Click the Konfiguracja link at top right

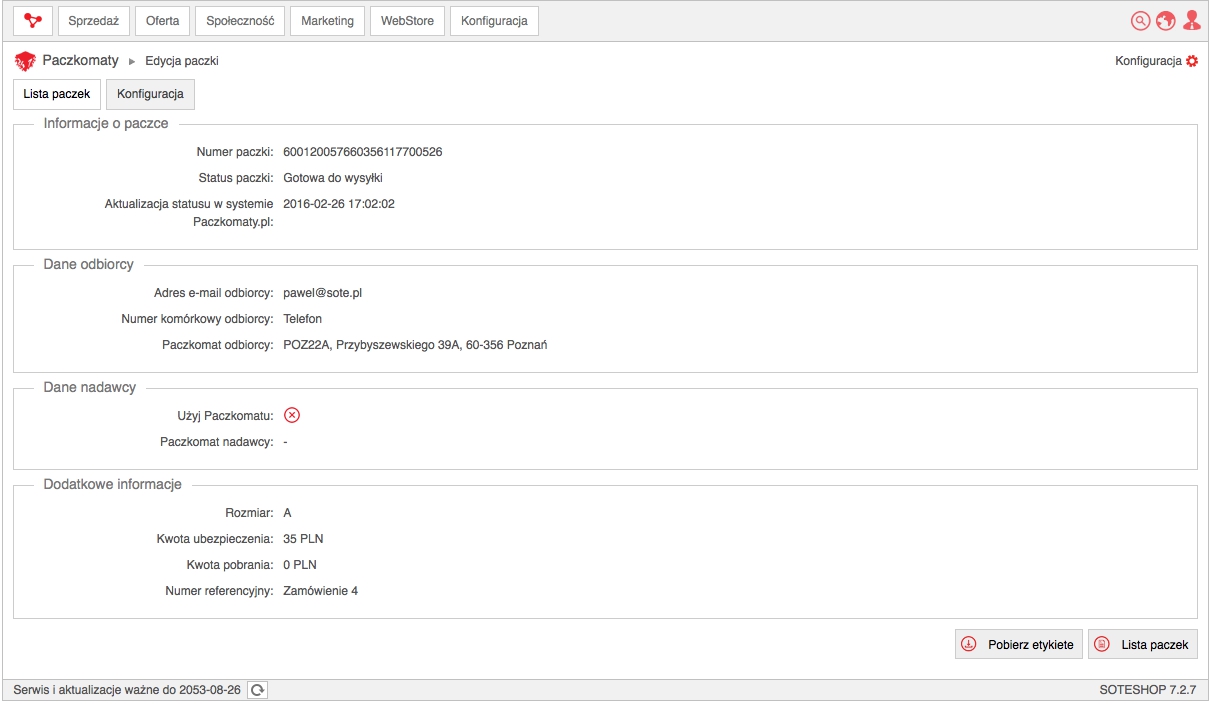(1148, 61)
